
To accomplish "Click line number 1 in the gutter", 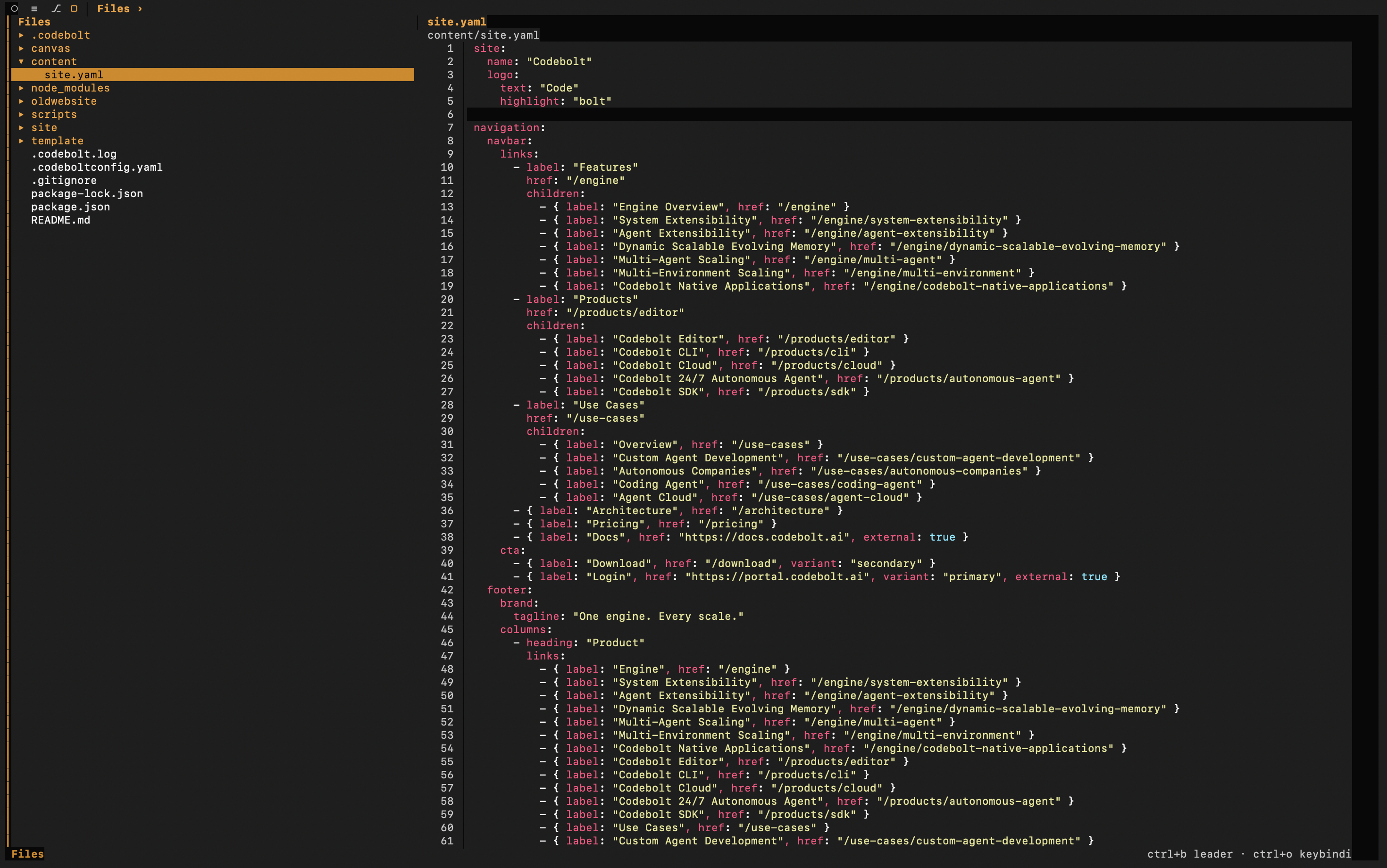I will click(x=450, y=48).
